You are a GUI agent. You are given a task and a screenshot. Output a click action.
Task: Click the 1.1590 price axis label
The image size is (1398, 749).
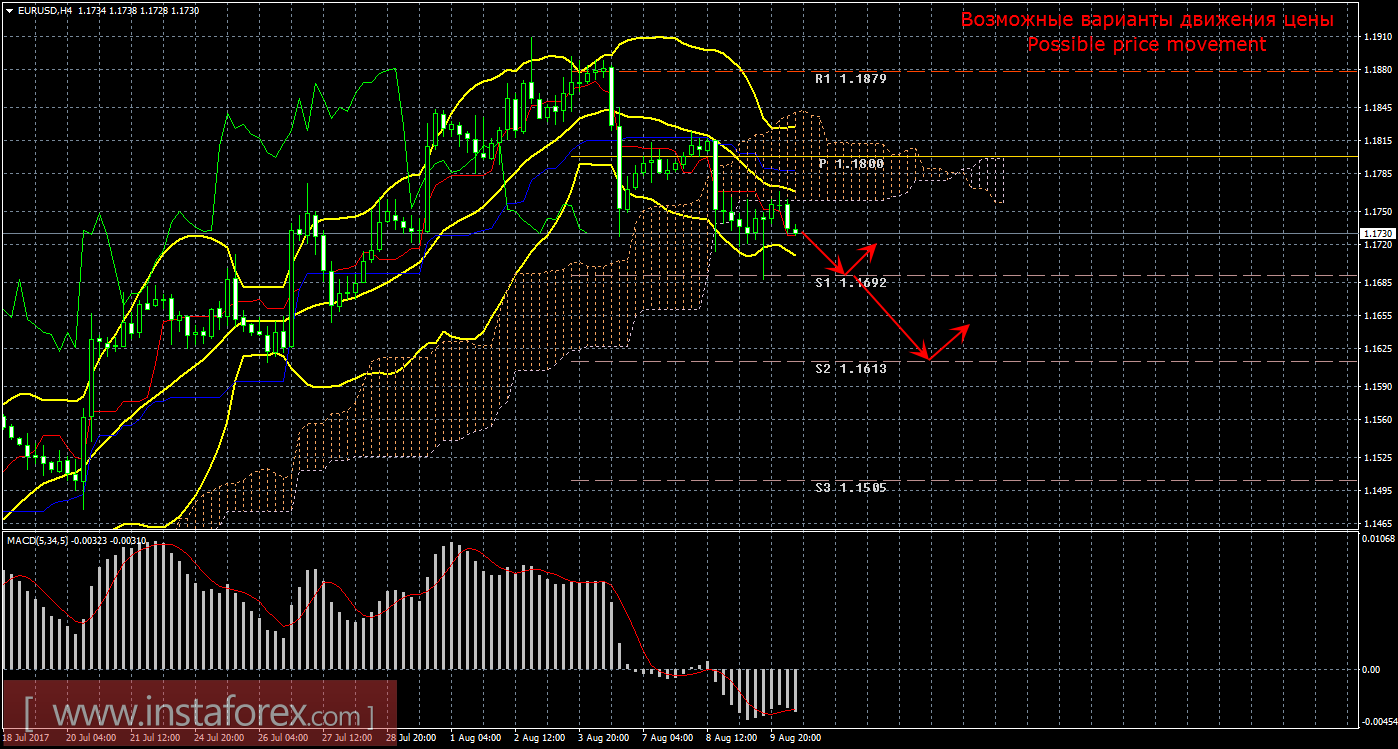coord(1378,387)
